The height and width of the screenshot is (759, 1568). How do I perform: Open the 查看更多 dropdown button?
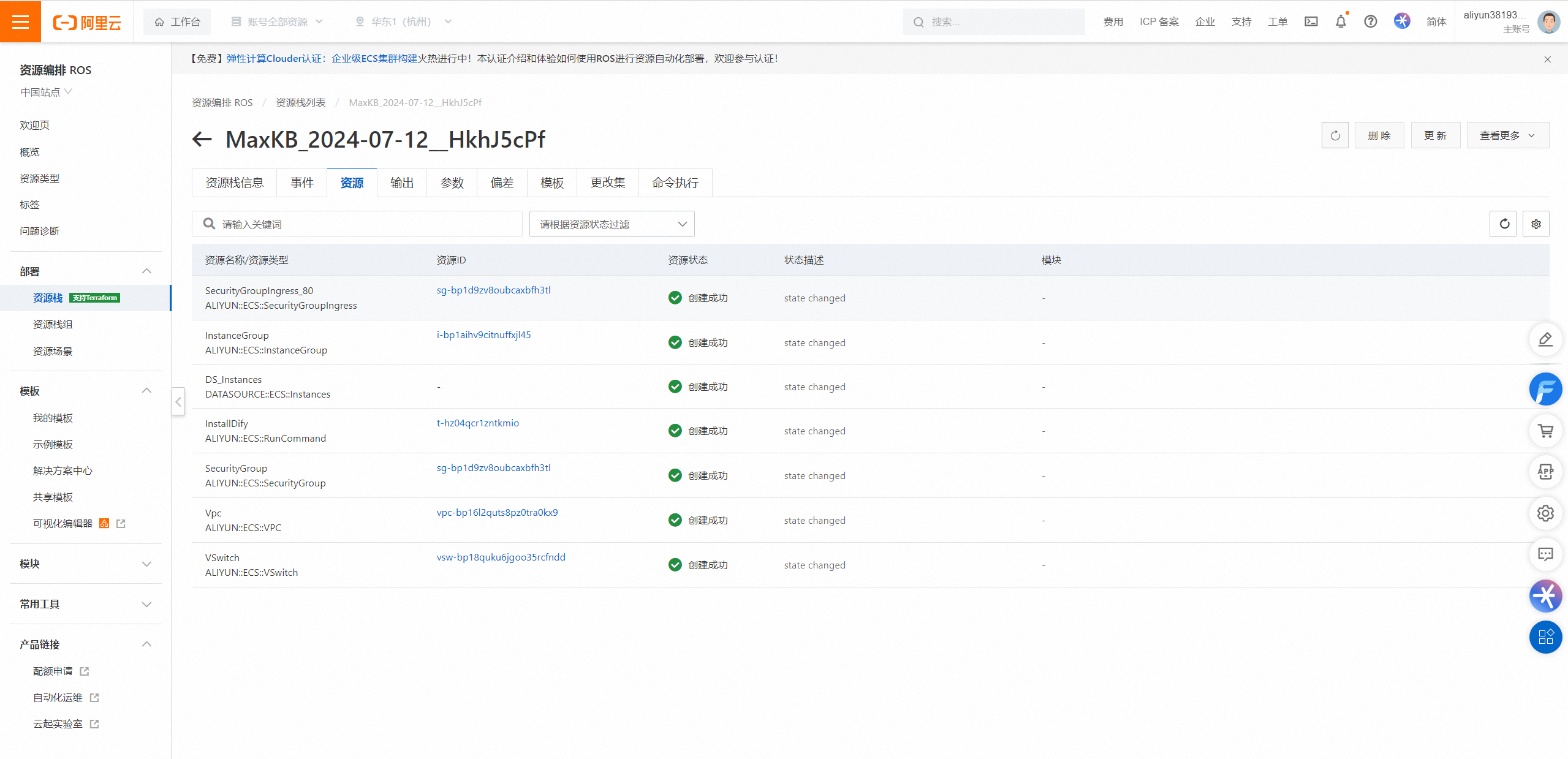(x=1507, y=135)
